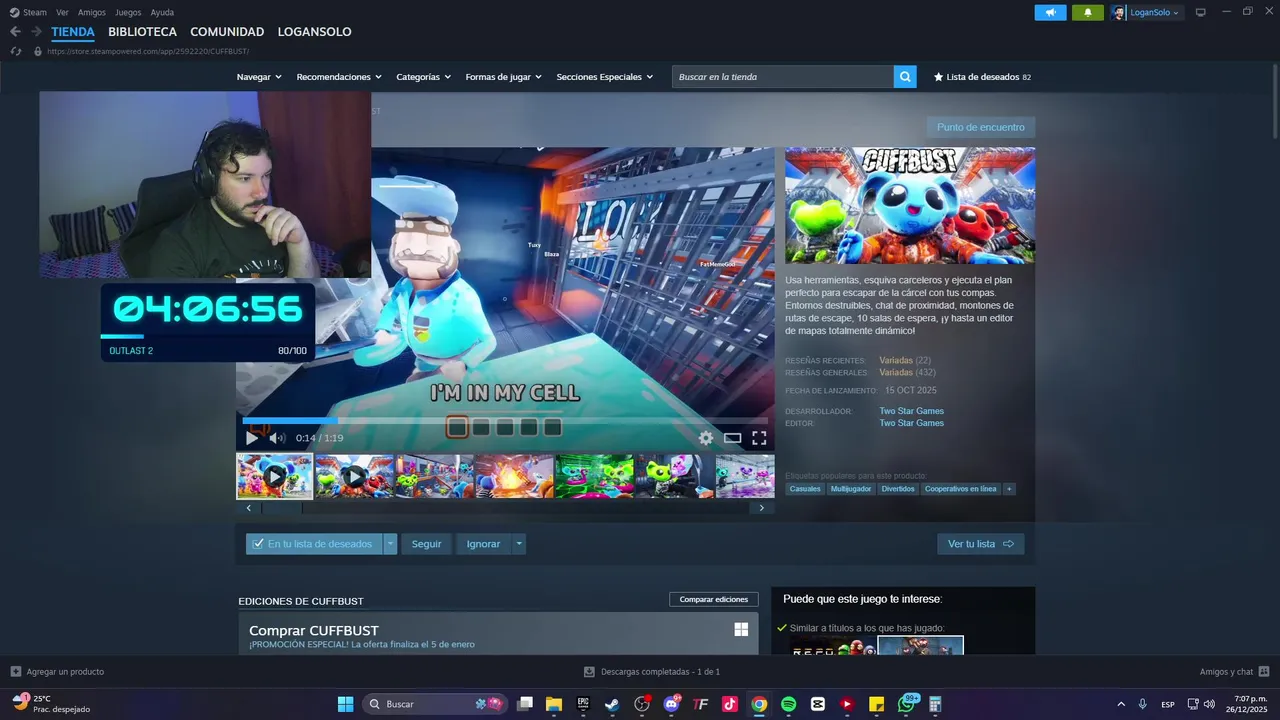Screen dimensions: 1280x720
Task: Go forward with the navigation arrow
Action: point(36,32)
